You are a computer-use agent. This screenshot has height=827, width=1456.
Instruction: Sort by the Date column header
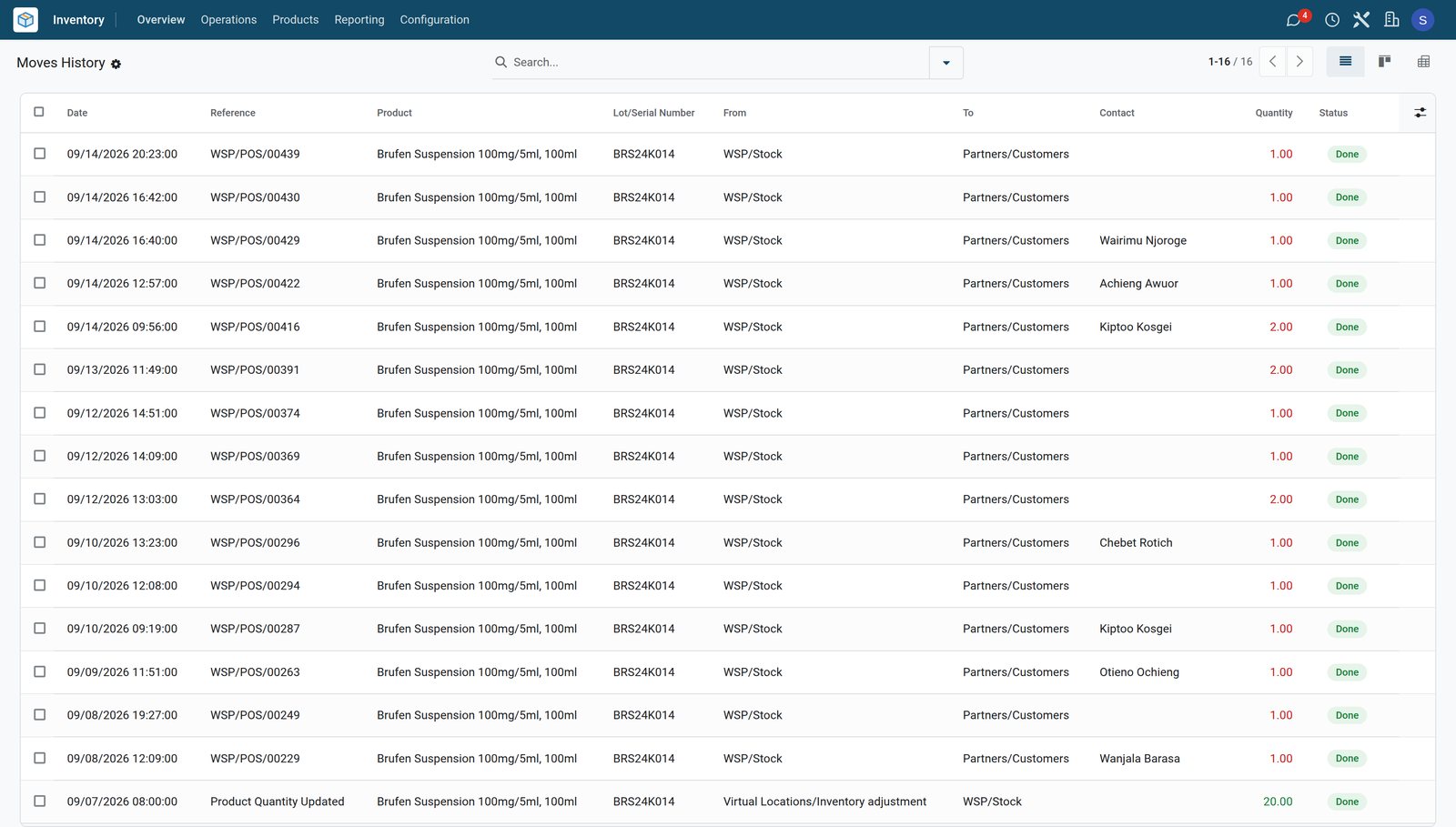(77, 113)
